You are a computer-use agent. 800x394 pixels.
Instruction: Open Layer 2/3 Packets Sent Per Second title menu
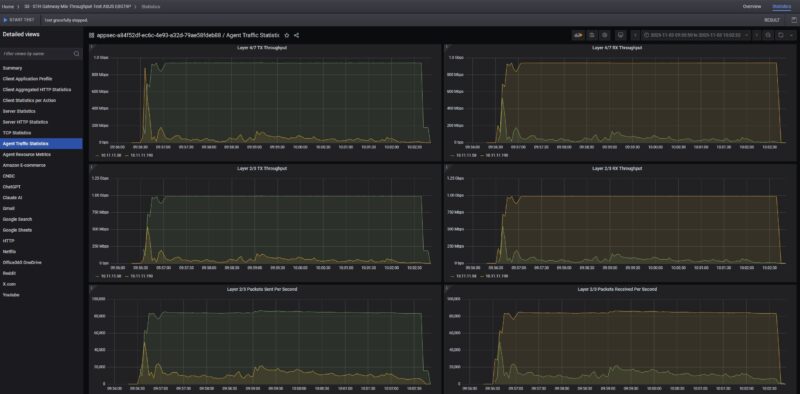[x=262, y=289]
